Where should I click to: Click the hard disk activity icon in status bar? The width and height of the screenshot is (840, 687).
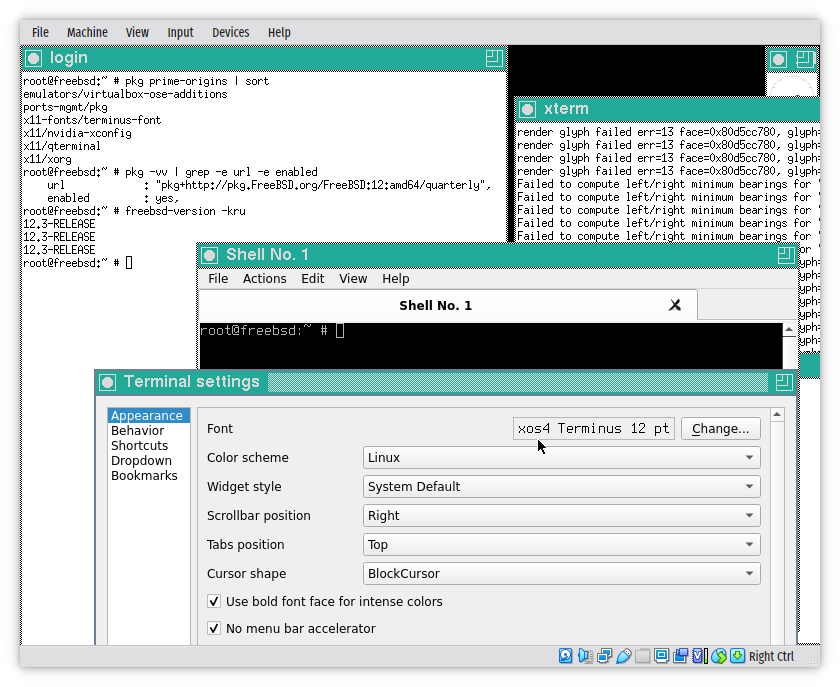pyautogui.click(x=566, y=656)
